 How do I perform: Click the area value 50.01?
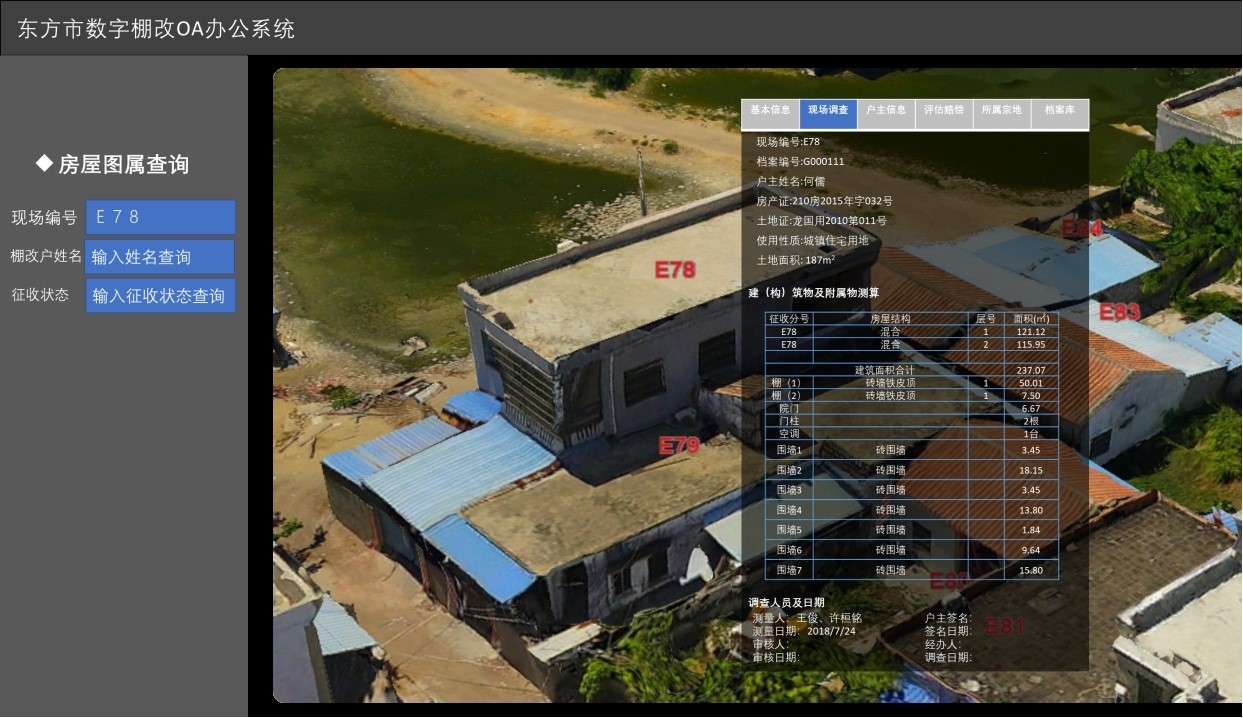[x=1031, y=383]
